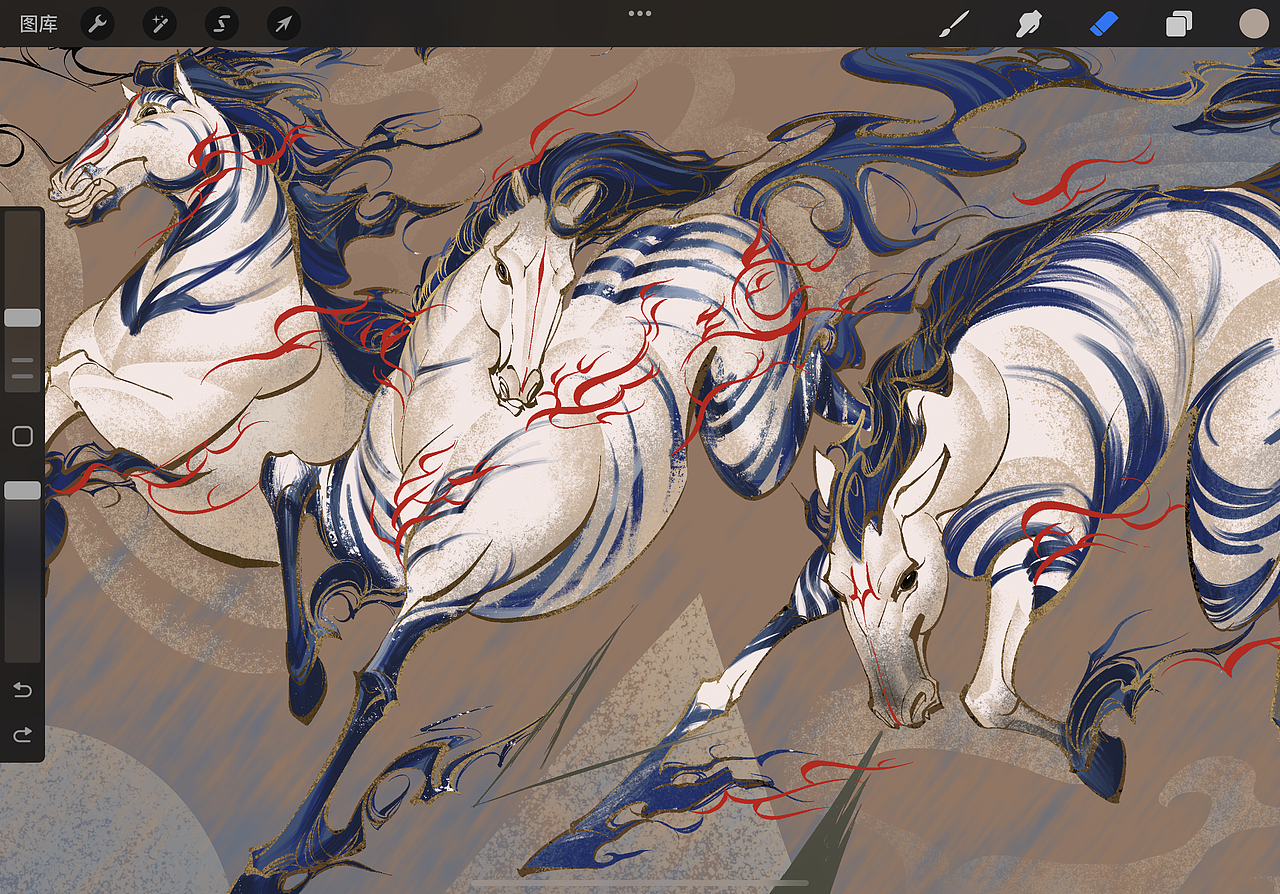The width and height of the screenshot is (1280, 894).
Task: Open the Layers panel
Action: tap(1179, 24)
